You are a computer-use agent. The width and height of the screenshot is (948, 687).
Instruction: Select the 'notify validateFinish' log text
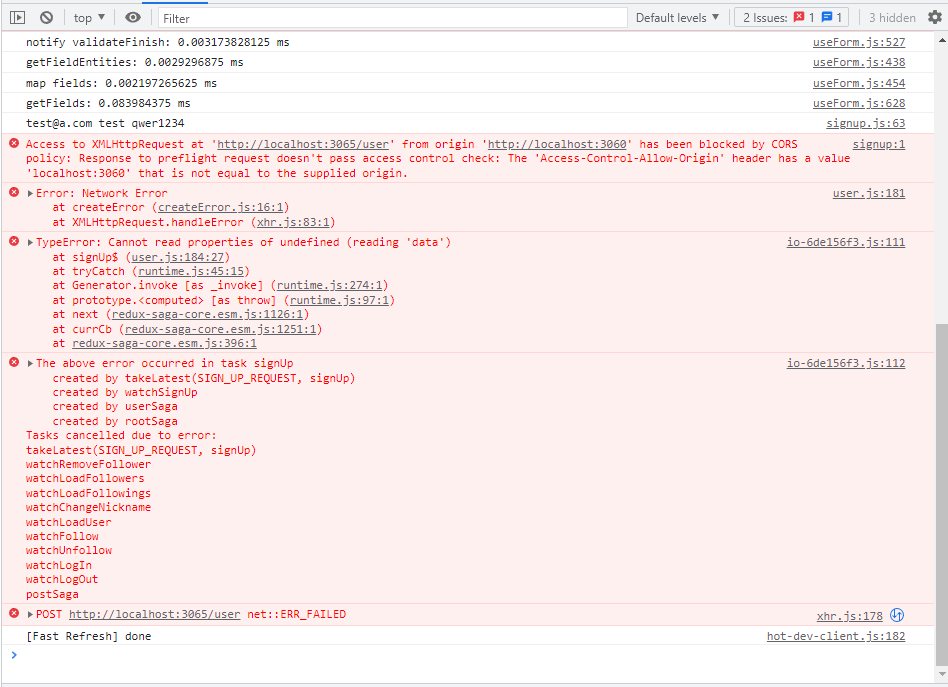158,42
